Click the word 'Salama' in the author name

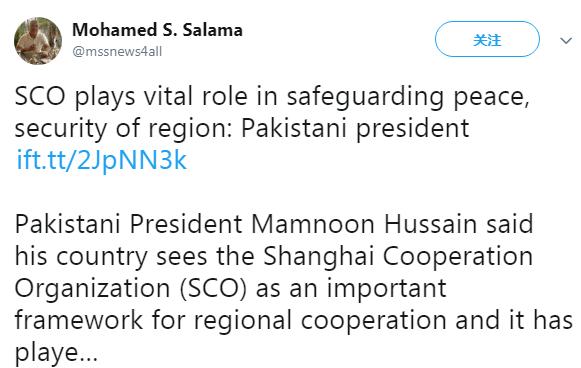pos(213,30)
